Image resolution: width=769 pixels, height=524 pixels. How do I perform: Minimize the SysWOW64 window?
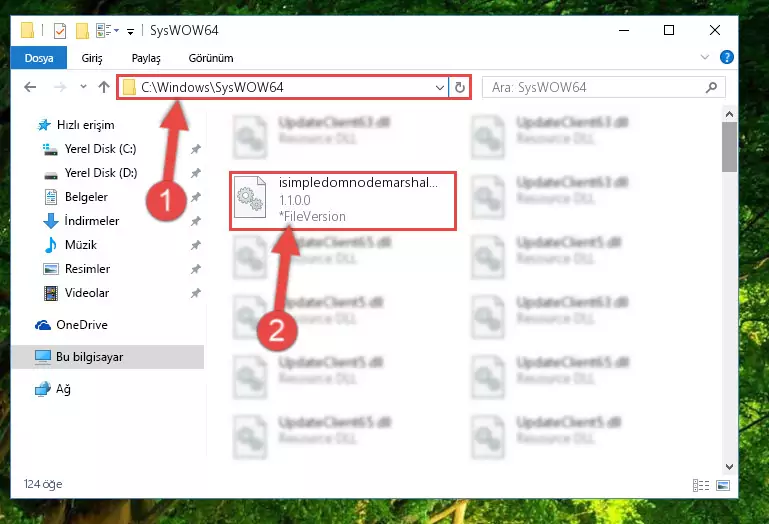(624, 30)
